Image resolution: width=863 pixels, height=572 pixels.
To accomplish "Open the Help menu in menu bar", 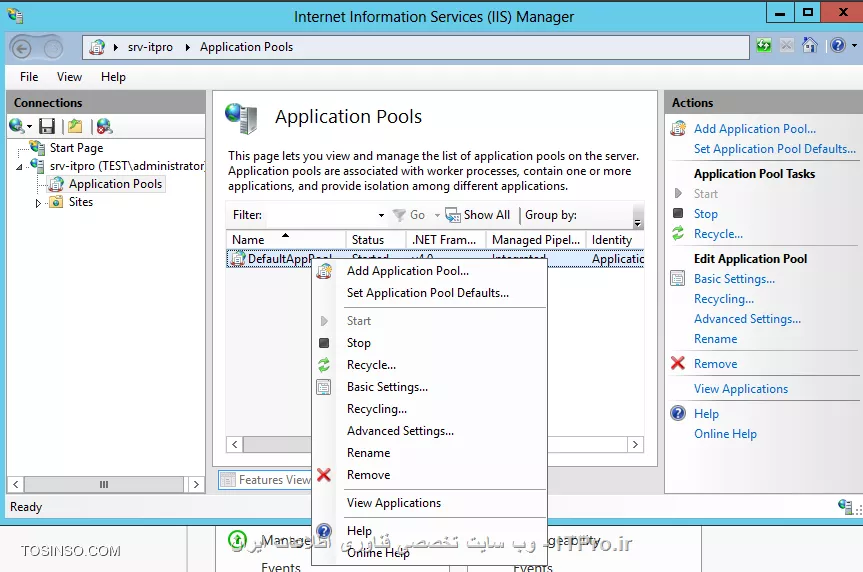I will click(113, 77).
